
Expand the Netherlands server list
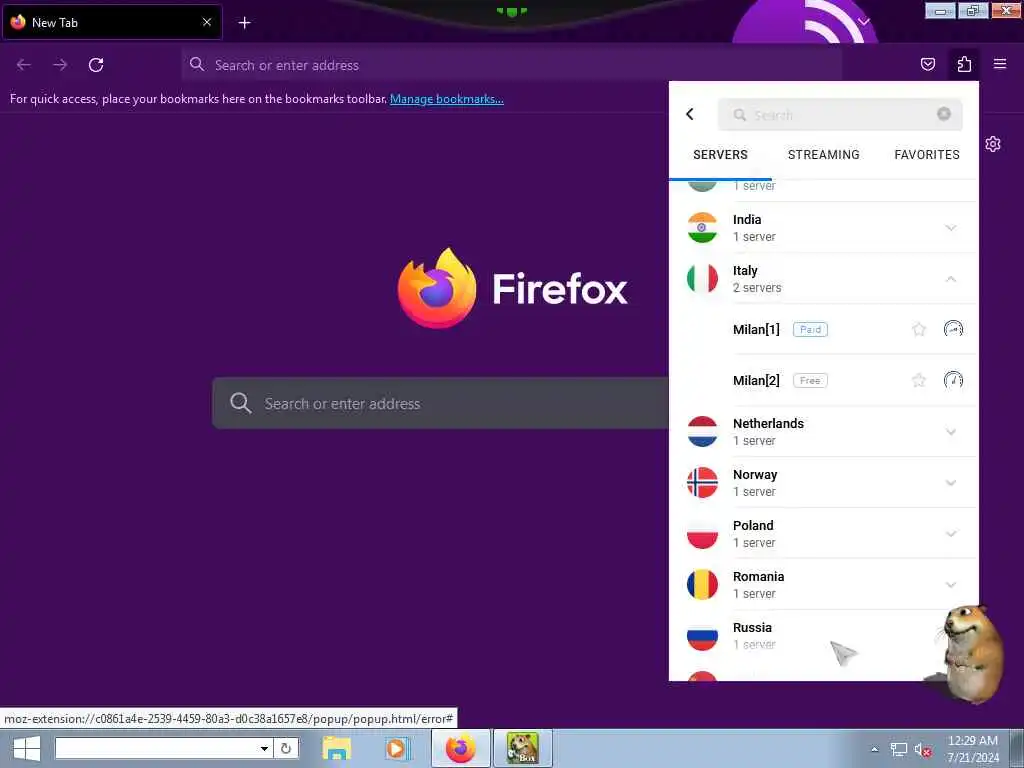[951, 432]
